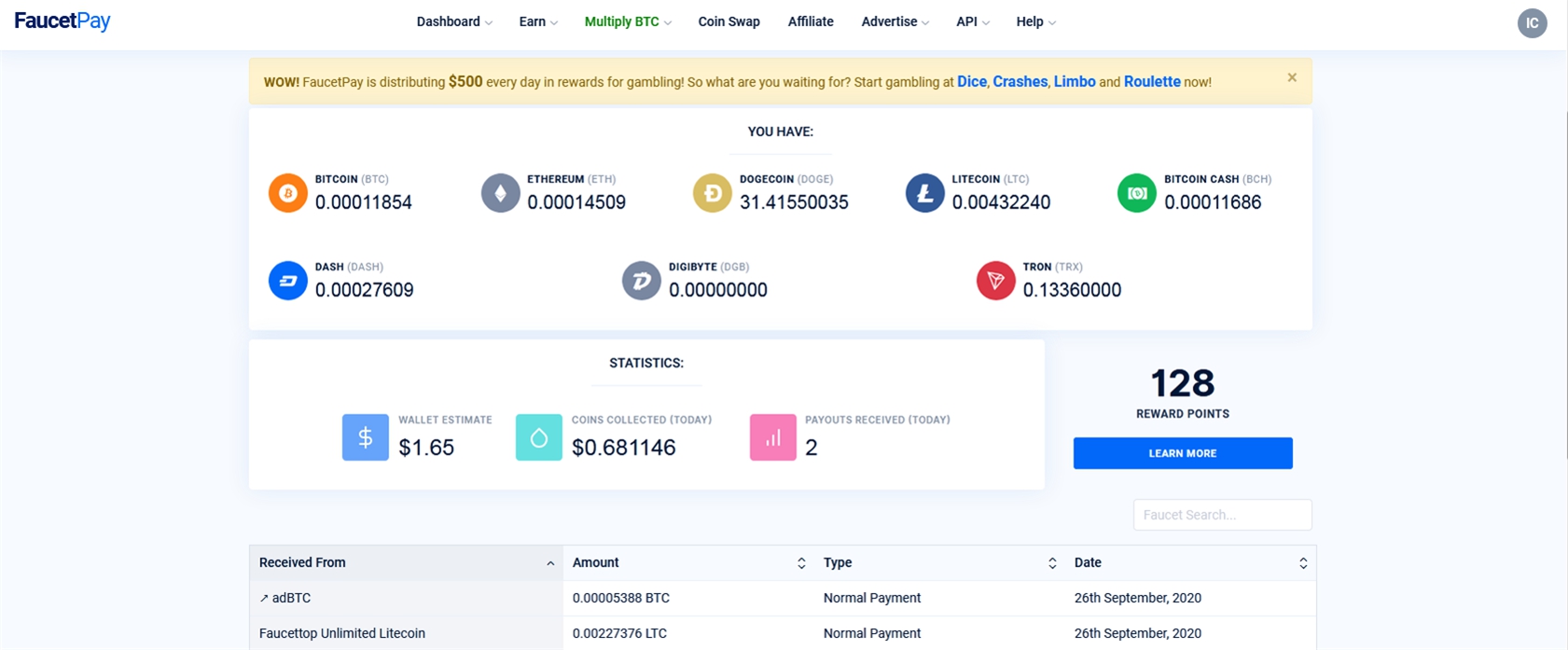Select the wallet estimate value $1.65

pos(426,448)
